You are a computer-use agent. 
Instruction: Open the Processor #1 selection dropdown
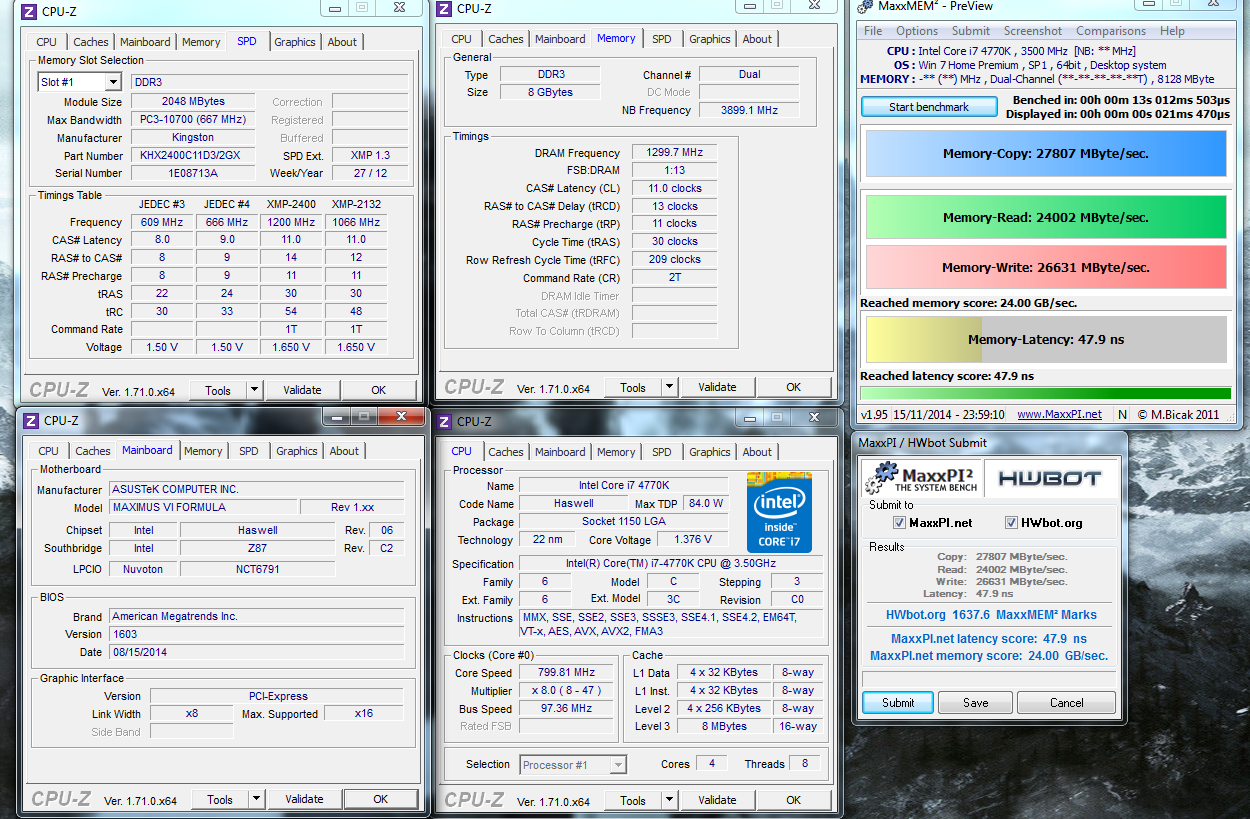point(618,765)
